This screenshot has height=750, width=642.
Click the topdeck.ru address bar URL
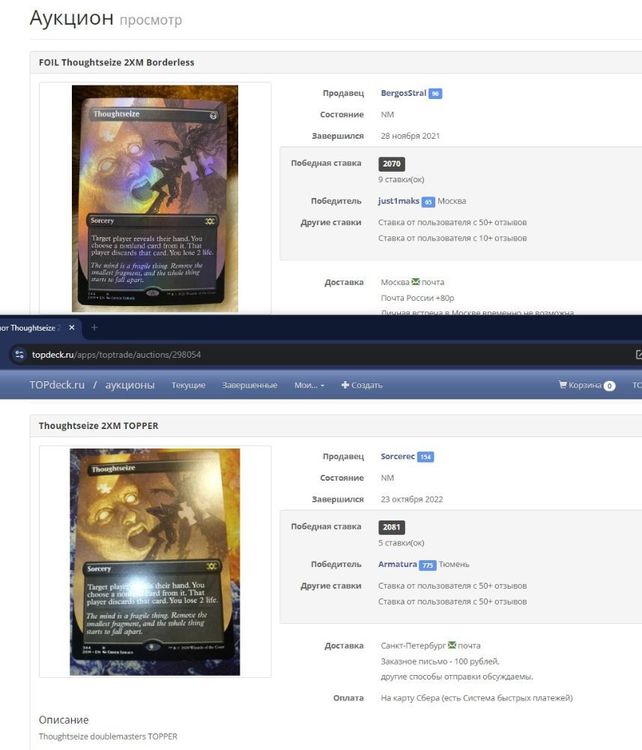(116, 355)
